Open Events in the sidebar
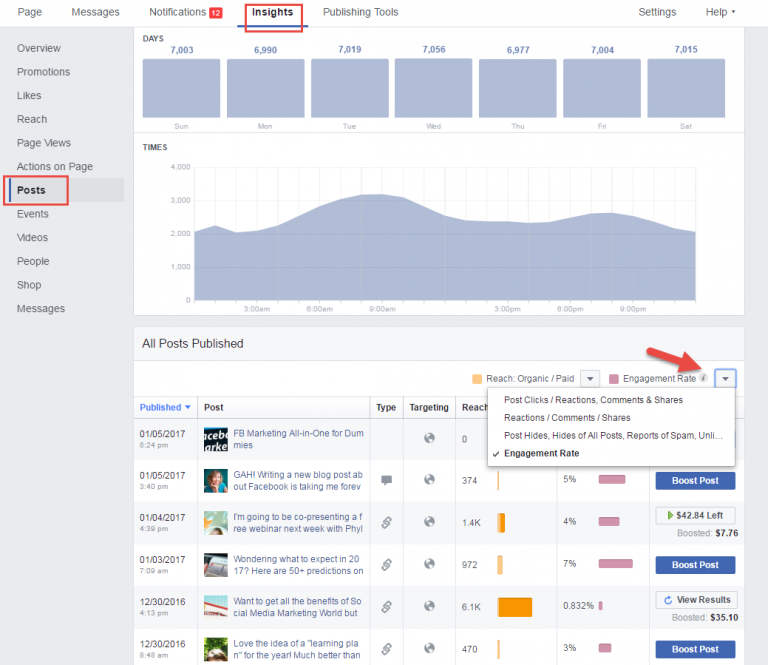768x665 pixels. coord(33,214)
